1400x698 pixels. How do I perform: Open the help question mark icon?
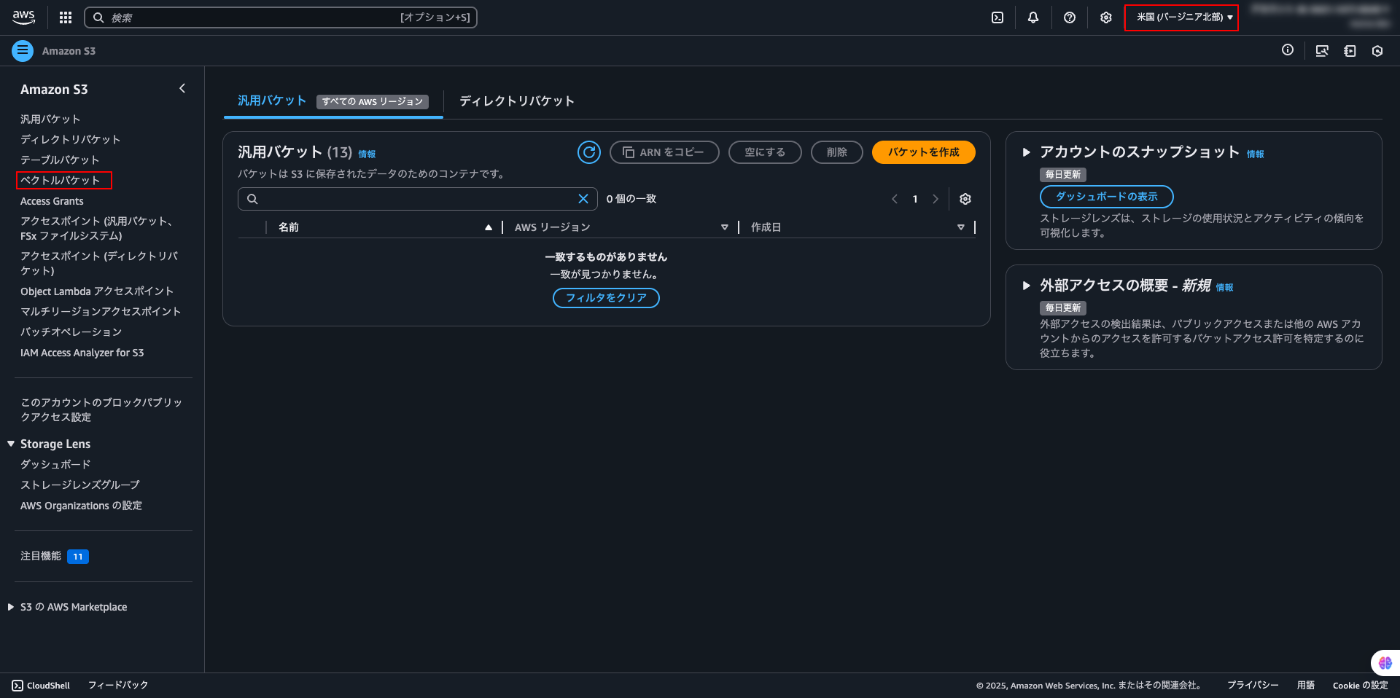point(1069,17)
